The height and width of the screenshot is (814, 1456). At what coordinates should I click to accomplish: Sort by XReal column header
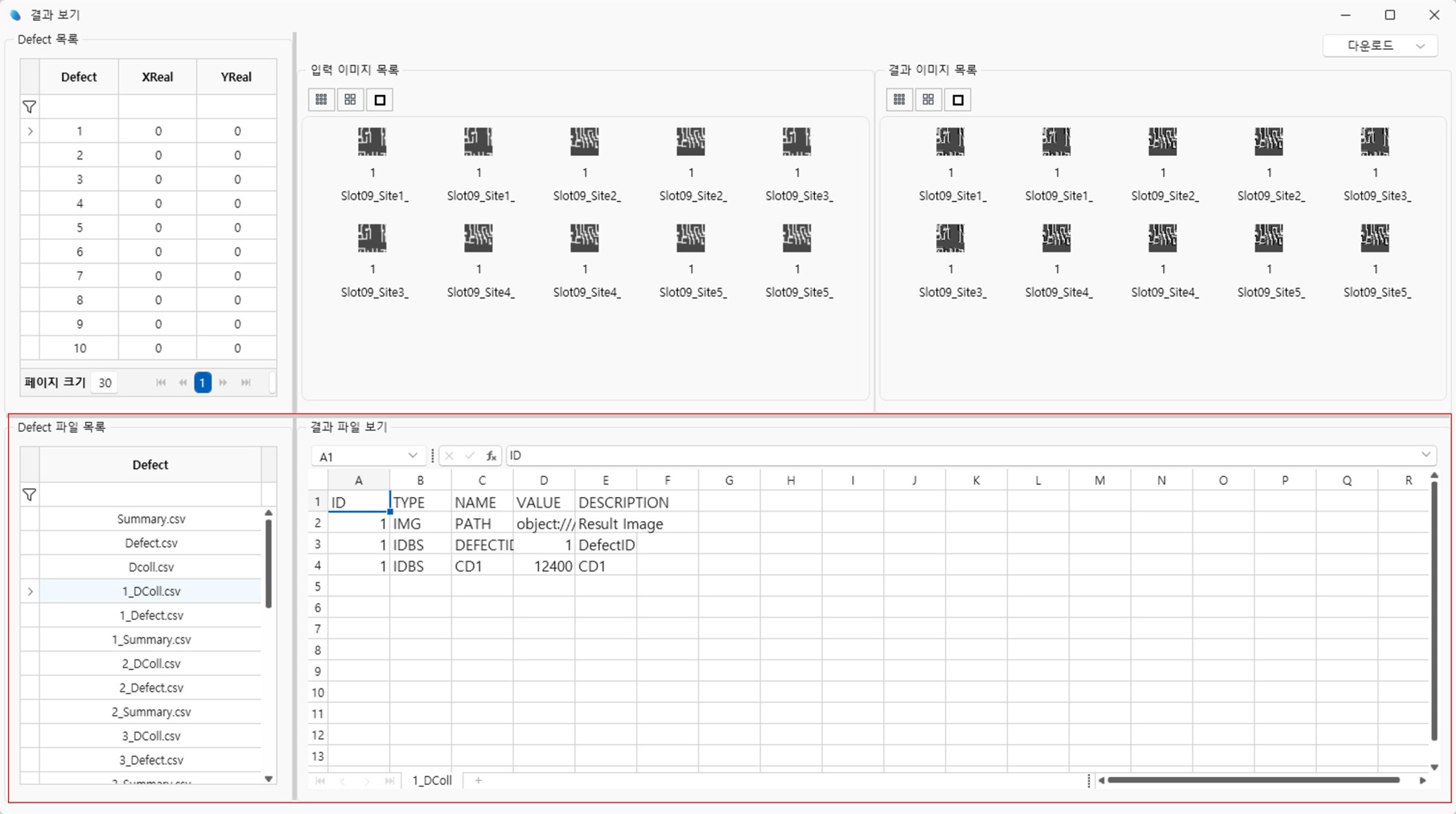tap(157, 77)
